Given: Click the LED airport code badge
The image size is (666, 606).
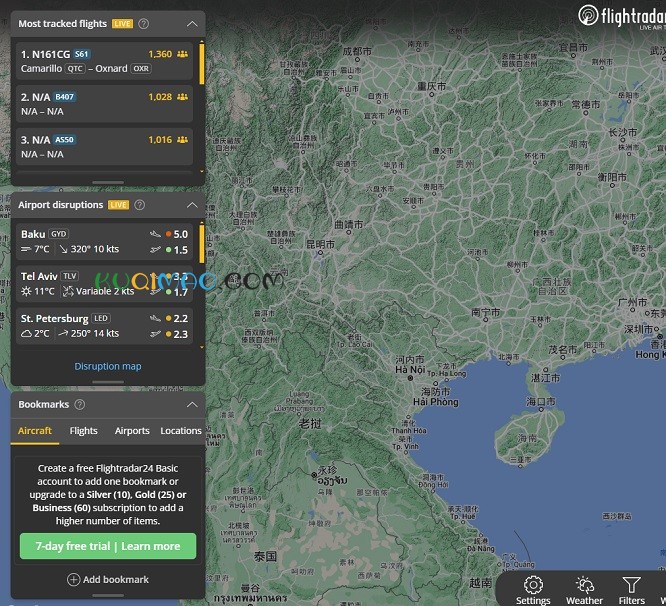Looking at the screenshot, I should (x=101, y=318).
